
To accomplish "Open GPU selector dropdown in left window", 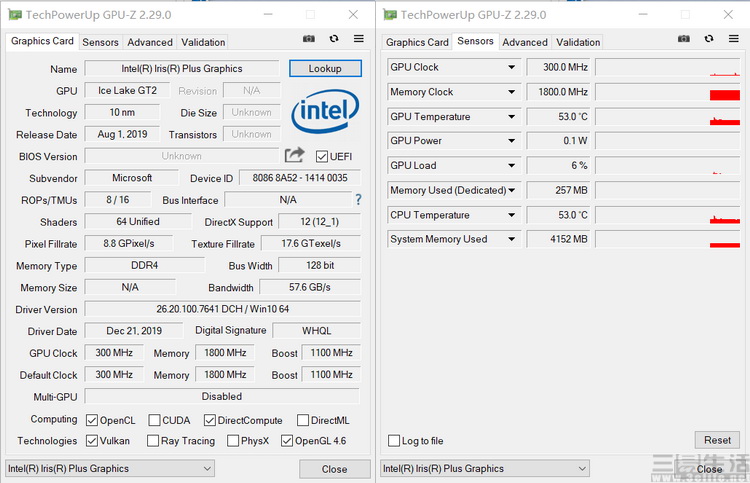I will [x=110, y=469].
